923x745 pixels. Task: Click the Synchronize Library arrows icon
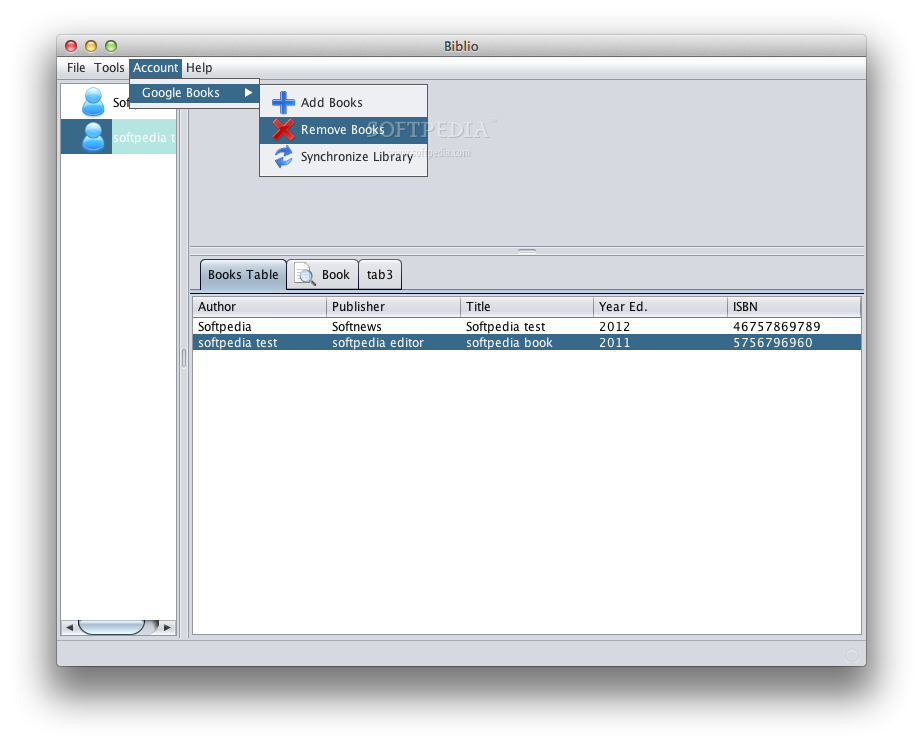click(x=283, y=157)
